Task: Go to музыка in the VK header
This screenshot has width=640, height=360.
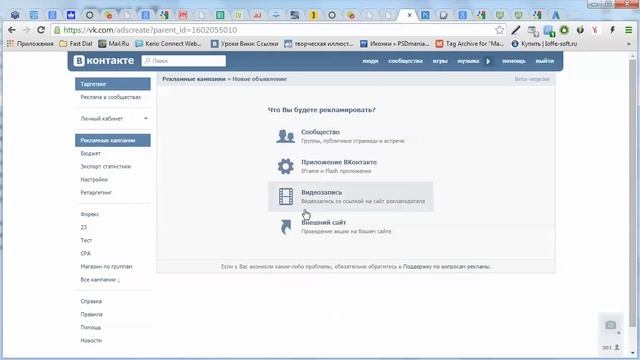Action: (468, 61)
